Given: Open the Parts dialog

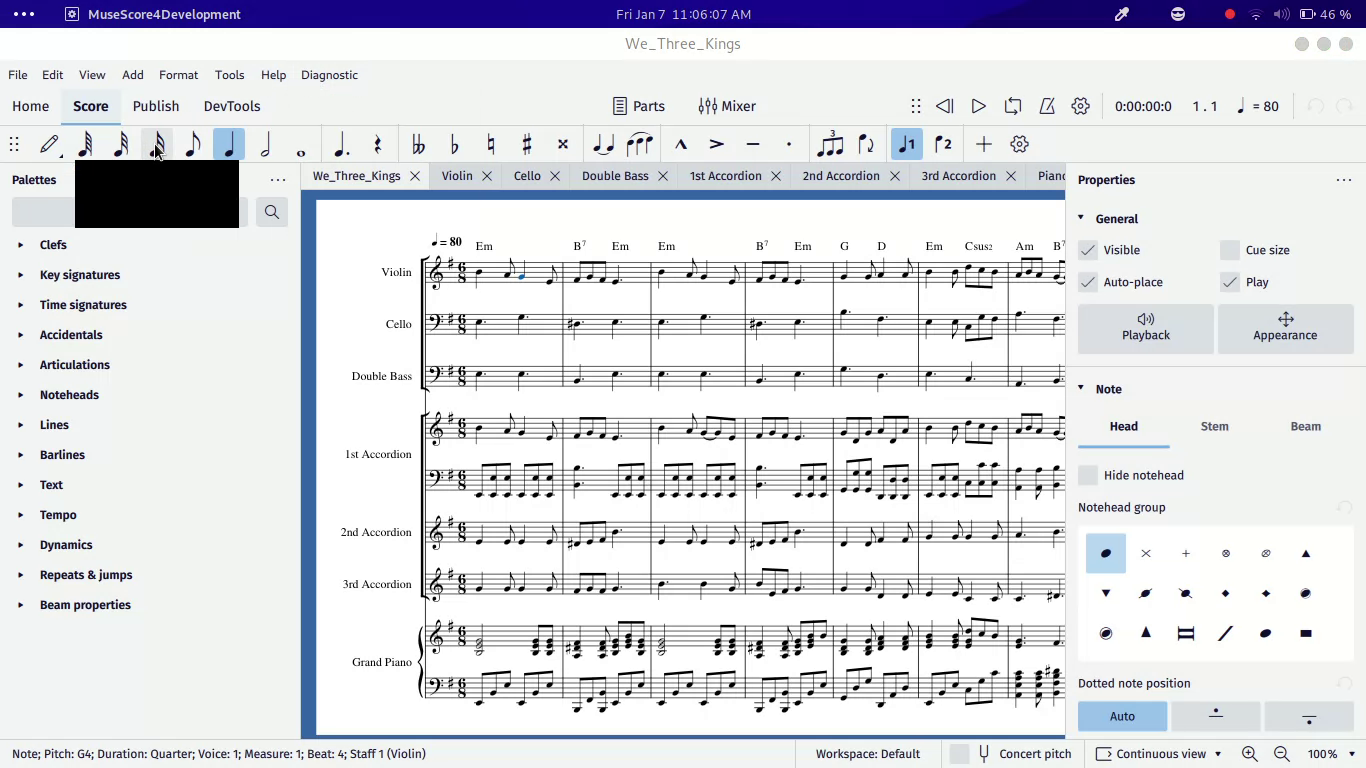Looking at the screenshot, I should tap(638, 106).
